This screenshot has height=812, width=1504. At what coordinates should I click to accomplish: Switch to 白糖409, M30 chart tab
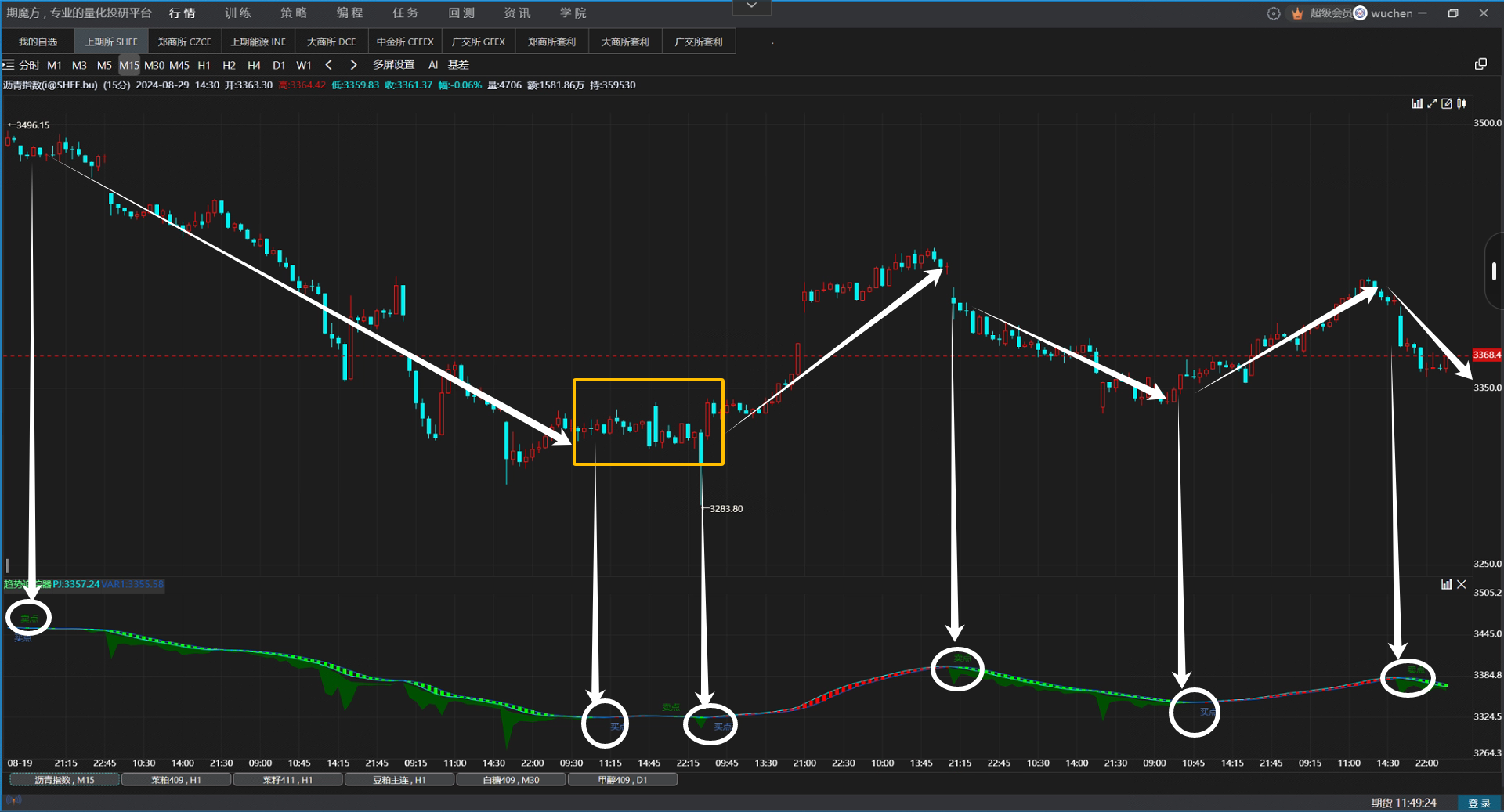[511, 780]
